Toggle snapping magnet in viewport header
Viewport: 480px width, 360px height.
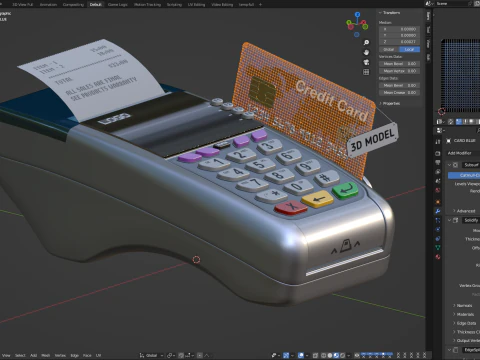pyautogui.click(x=181, y=355)
